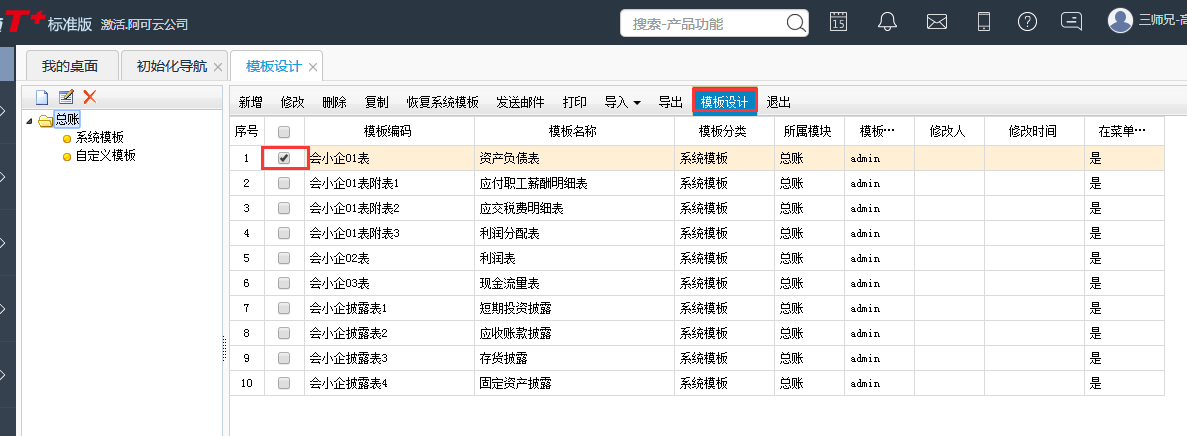Click the highlighted 模板设计 toolbar button
This screenshot has width=1187, height=436.
tap(724, 102)
